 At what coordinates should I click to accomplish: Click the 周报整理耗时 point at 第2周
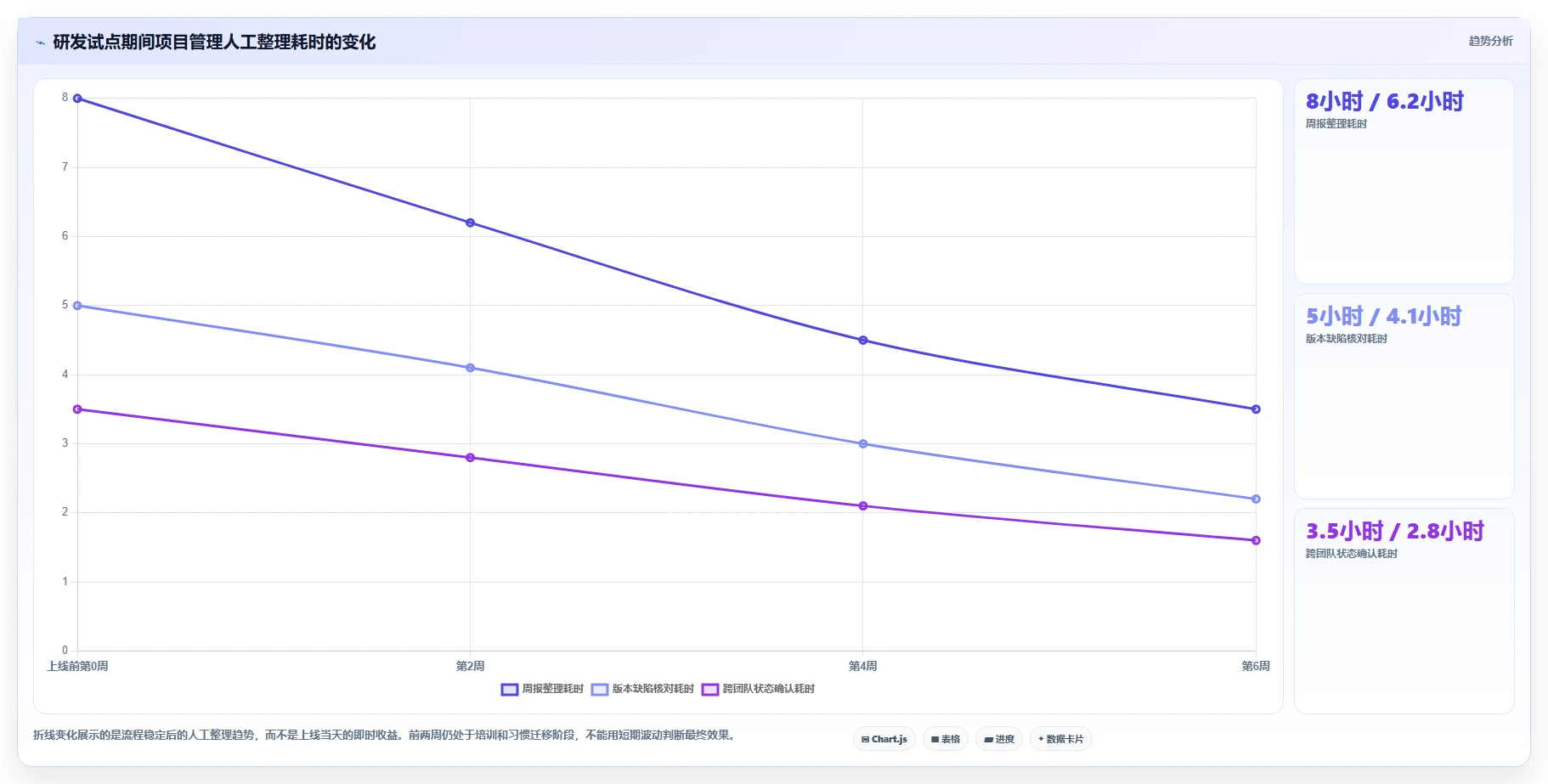pyautogui.click(x=470, y=223)
